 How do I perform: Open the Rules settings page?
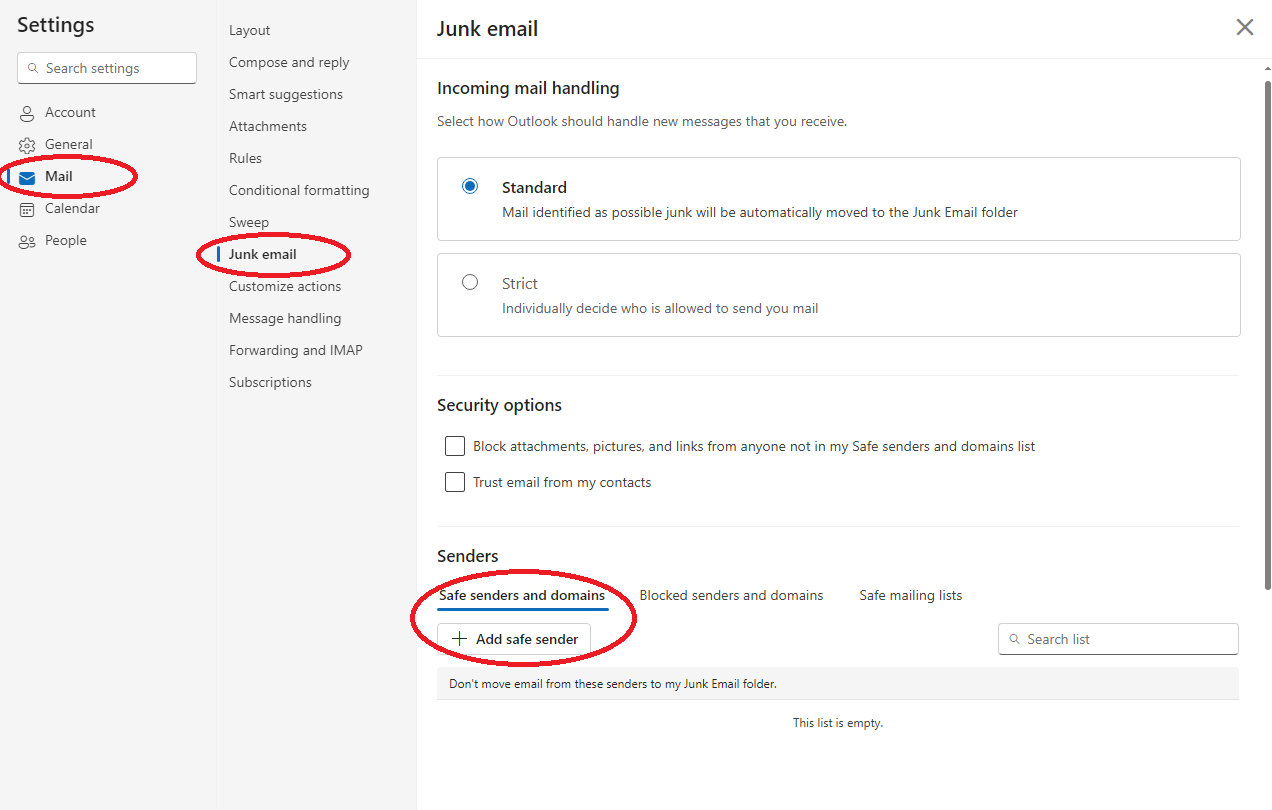coord(245,158)
